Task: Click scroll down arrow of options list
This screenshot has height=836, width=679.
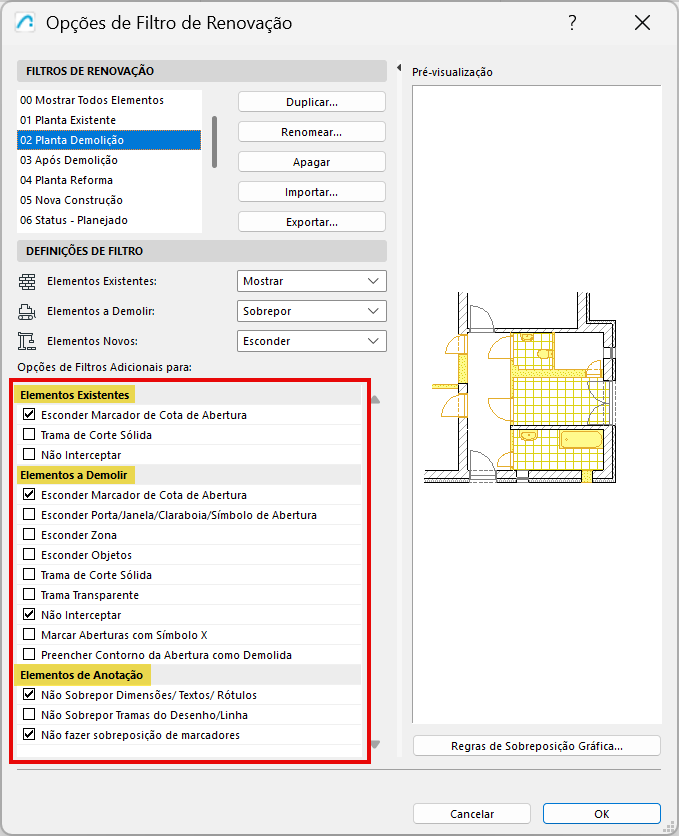Action: pos(375,744)
